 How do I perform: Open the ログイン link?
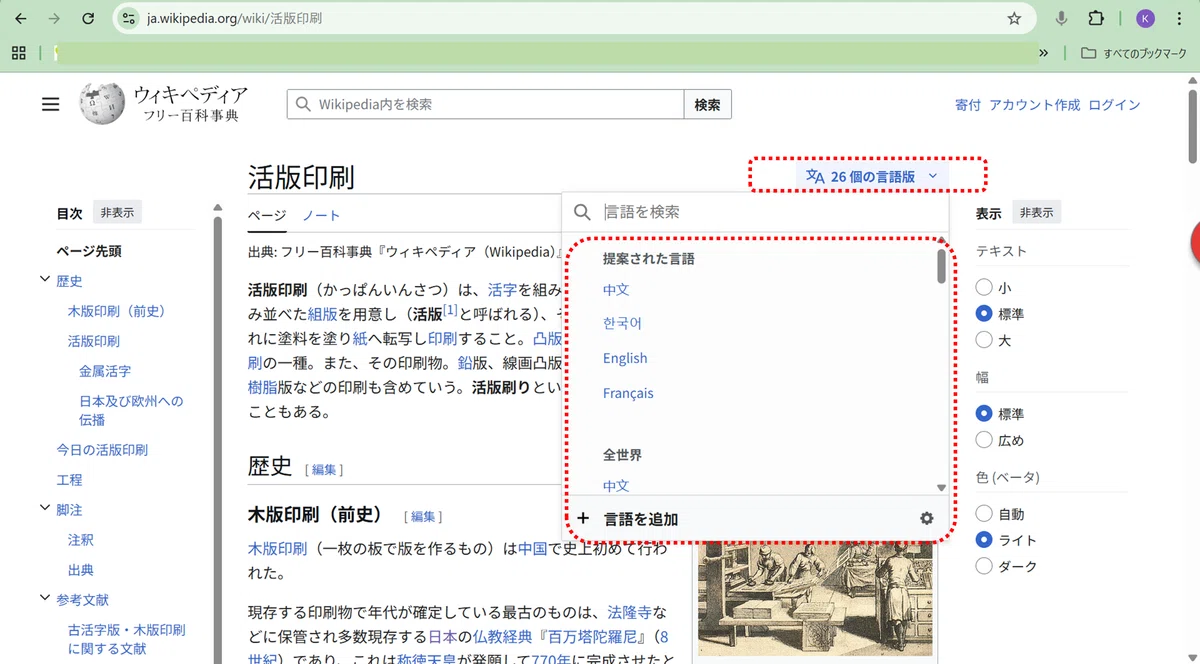click(x=1114, y=104)
